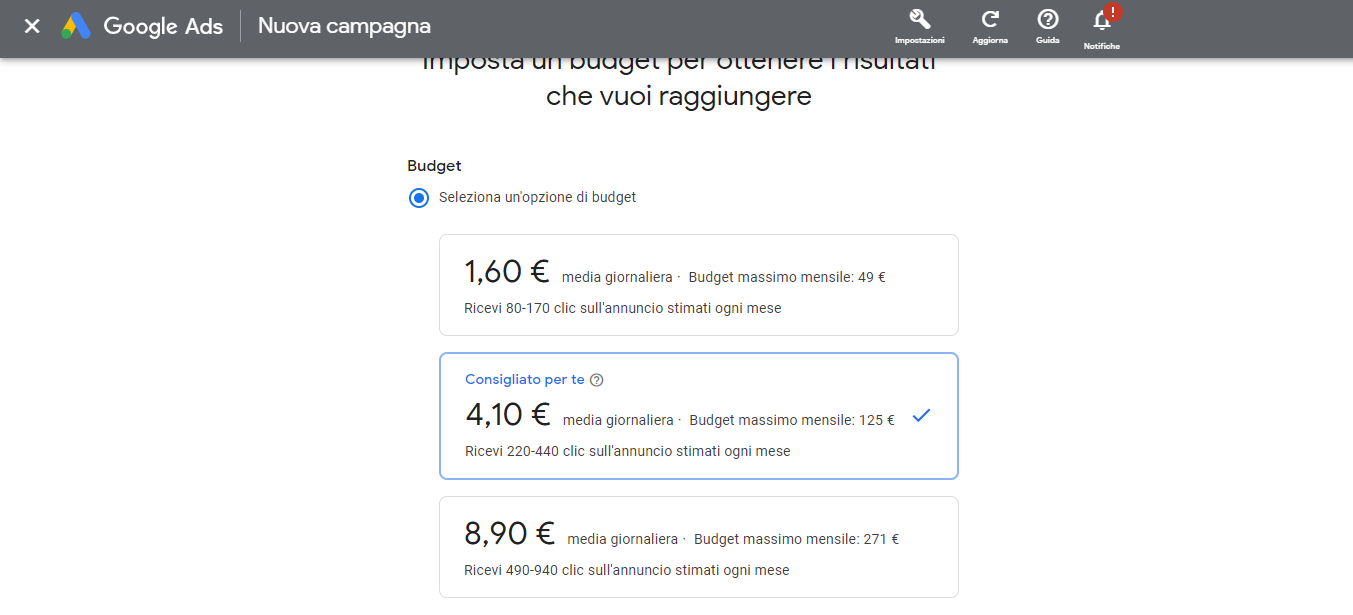
Task: Choose the 1,60 € daily budget option
Action: 698,285
